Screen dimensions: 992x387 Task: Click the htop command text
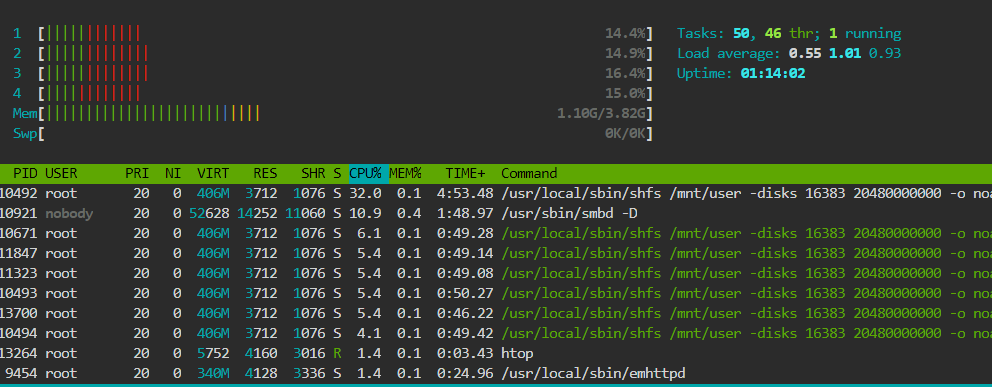(517, 353)
